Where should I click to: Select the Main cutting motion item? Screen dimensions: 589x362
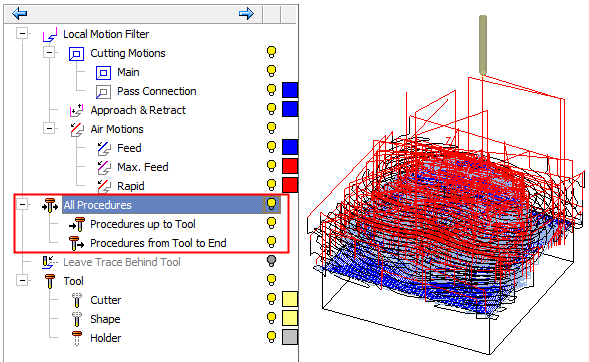[128, 72]
